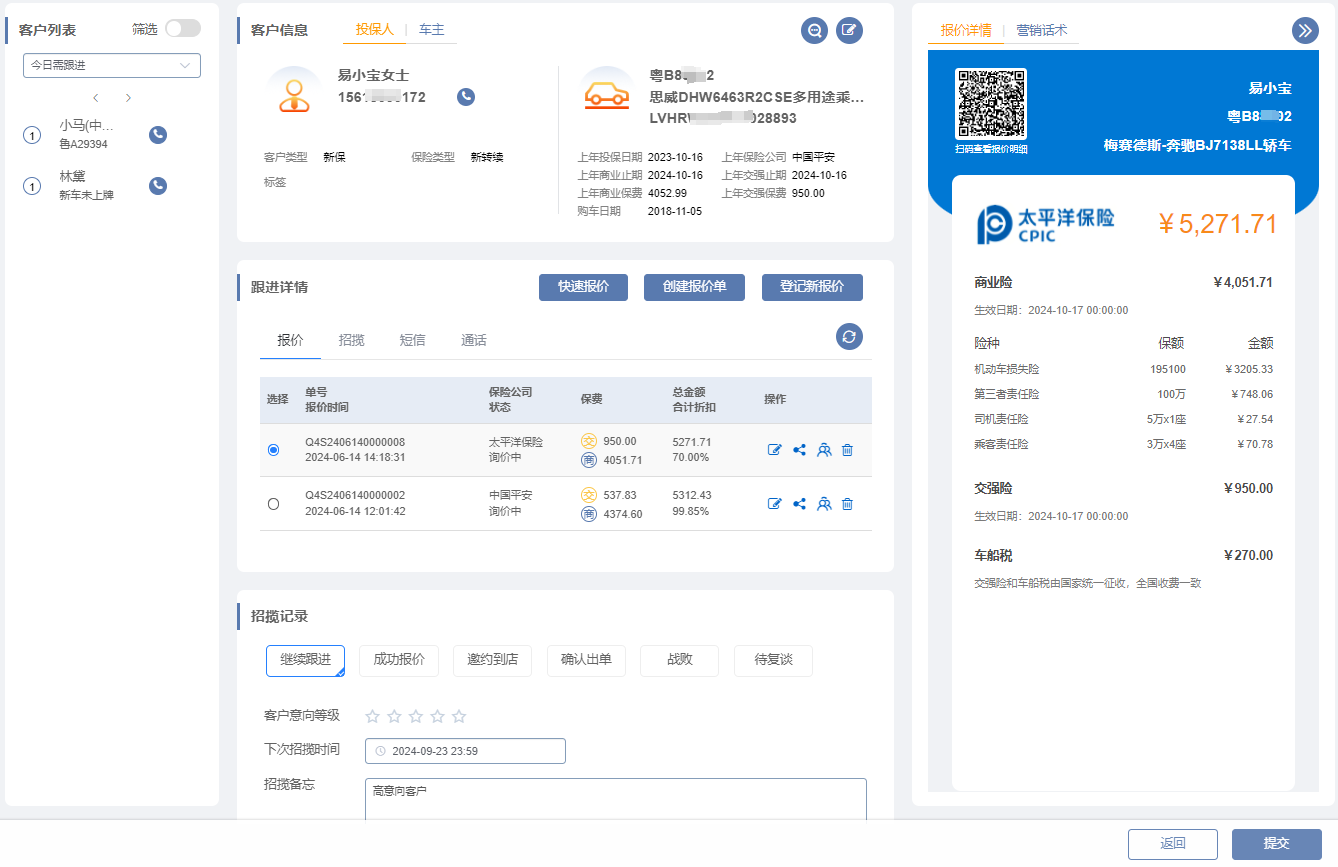
Task: Switch to 投保人 tab
Action: tap(375, 30)
